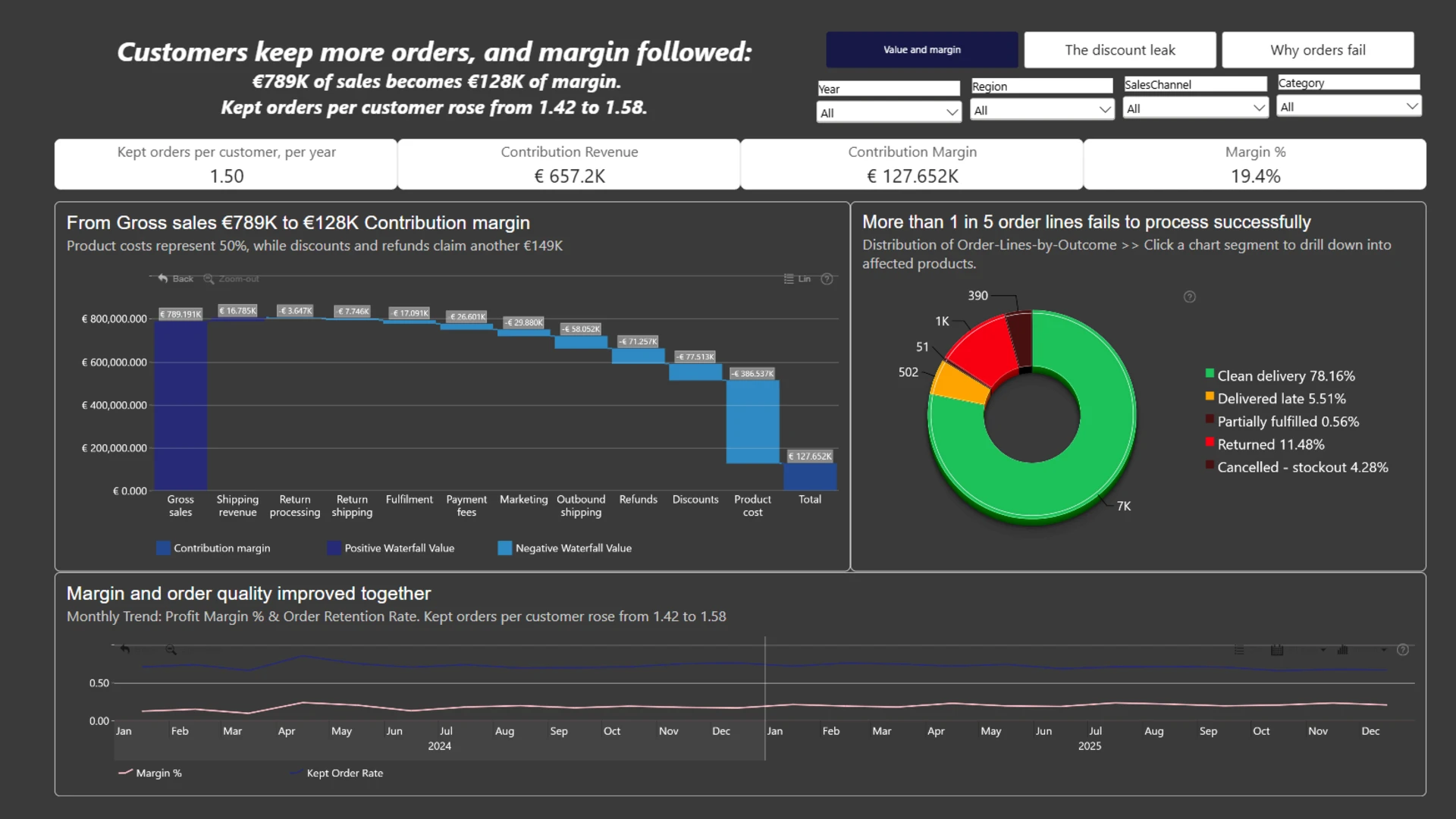Toggle Margin % series in the trend legend
Viewport: 1456px width, 819px height.
pos(150,773)
